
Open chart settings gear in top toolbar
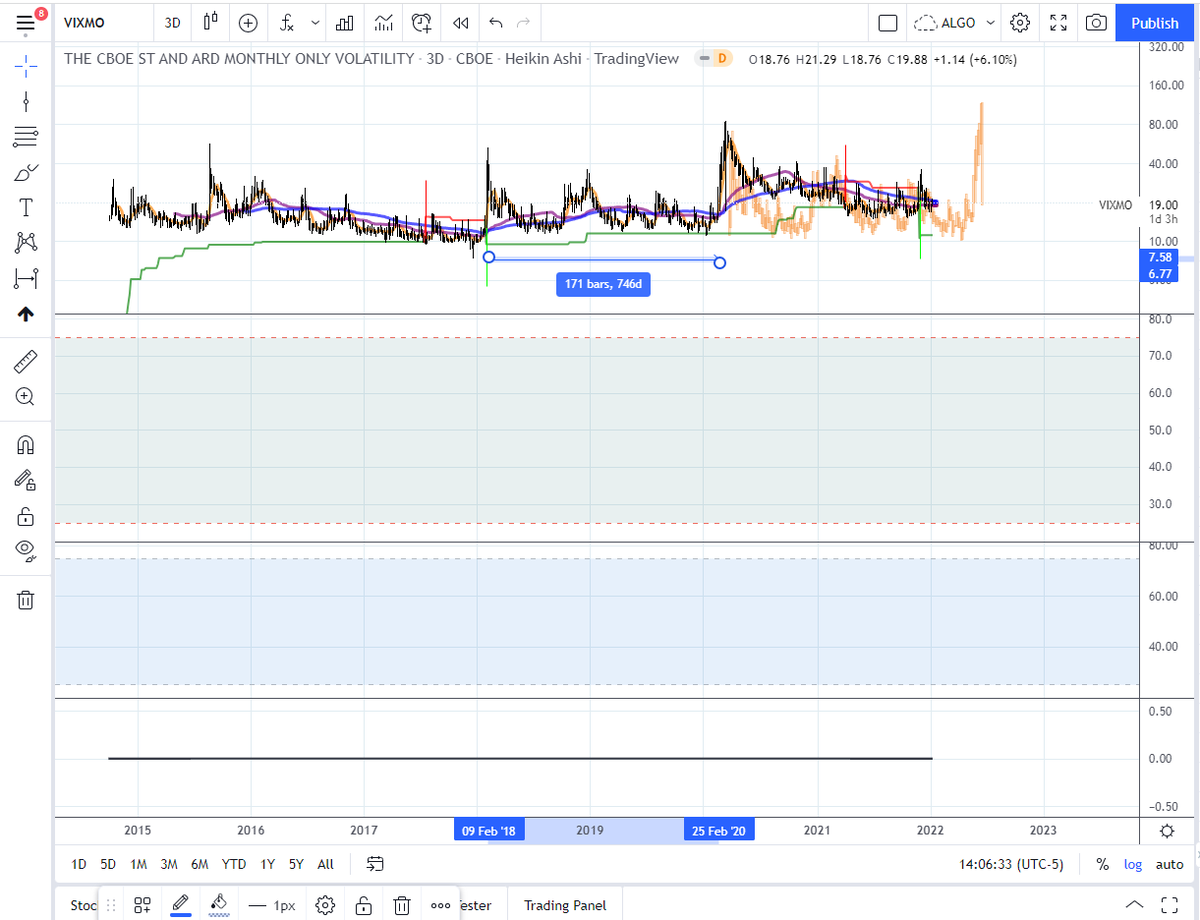coord(1020,22)
